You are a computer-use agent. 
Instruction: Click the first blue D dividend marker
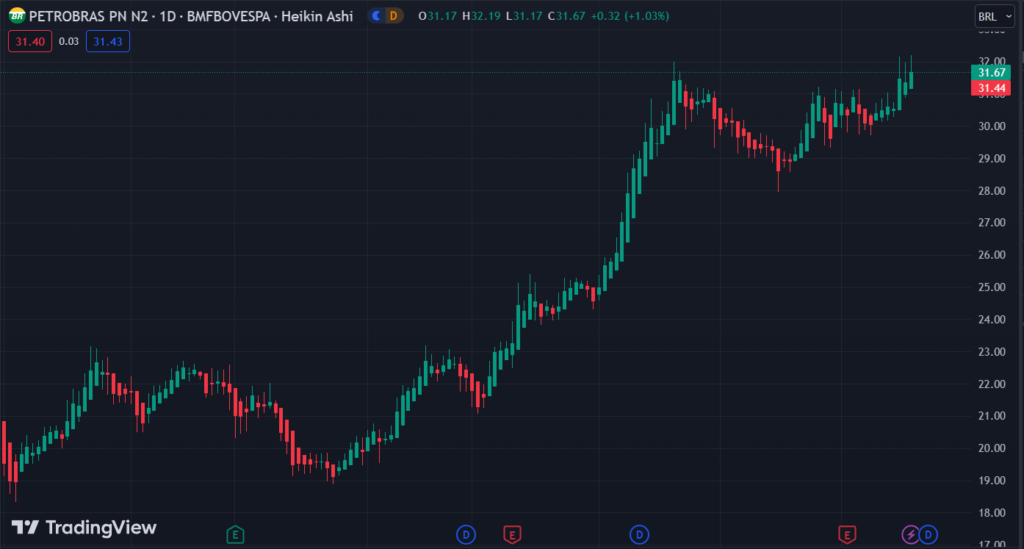[x=466, y=535]
